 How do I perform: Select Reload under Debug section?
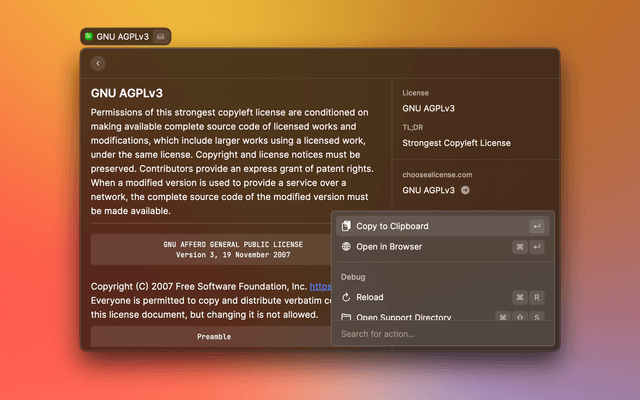coord(369,298)
